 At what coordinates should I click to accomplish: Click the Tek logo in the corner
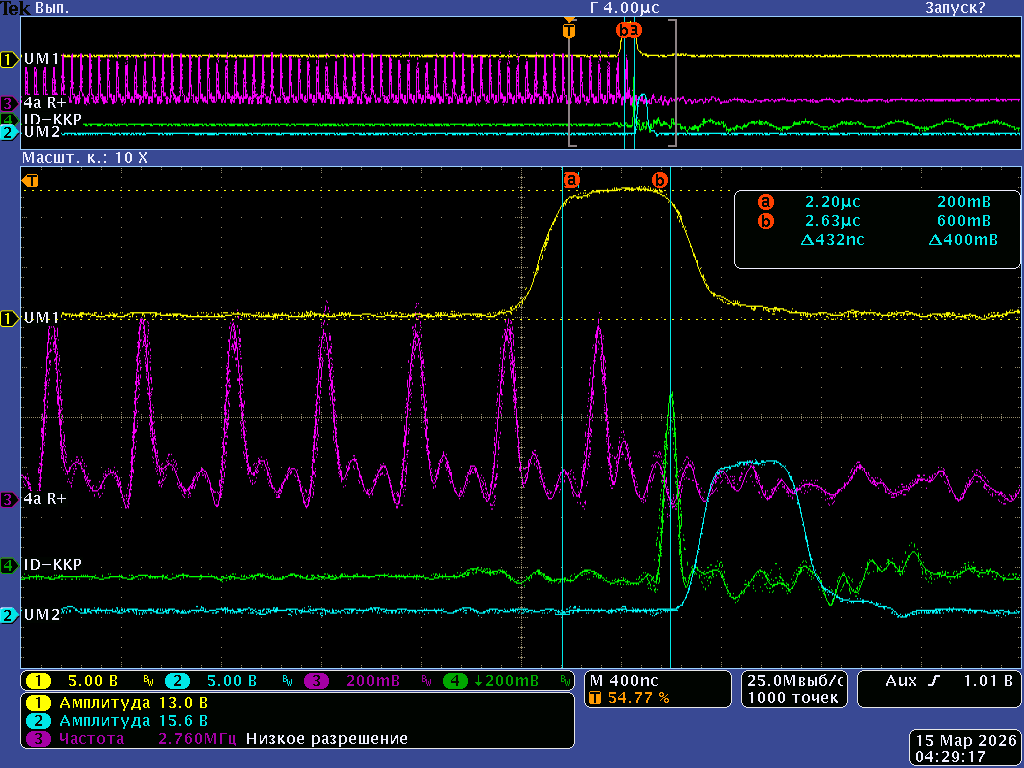point(15,8)
